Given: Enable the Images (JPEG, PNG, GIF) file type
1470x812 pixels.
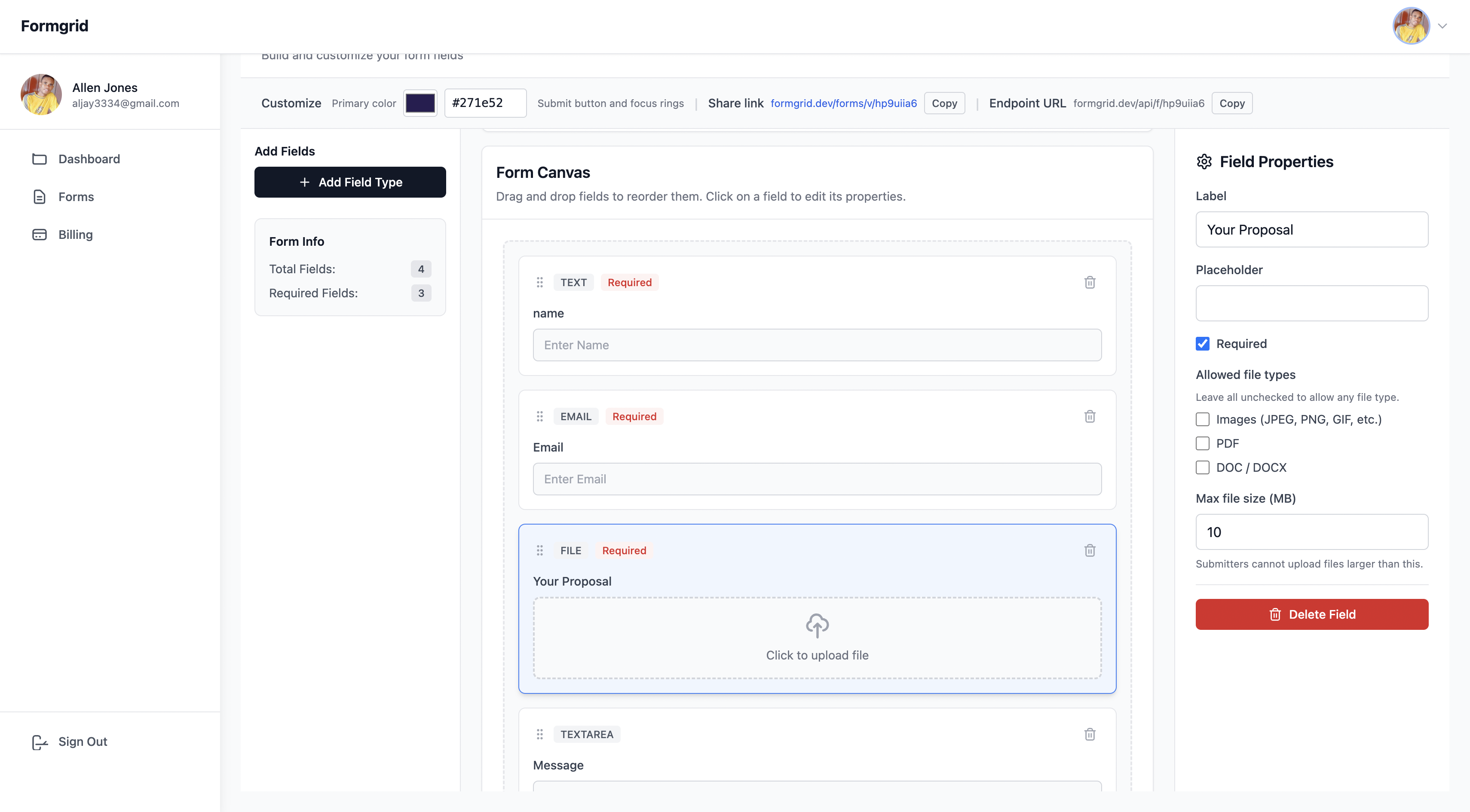Looking at the screenshot, I should 1202,420.
